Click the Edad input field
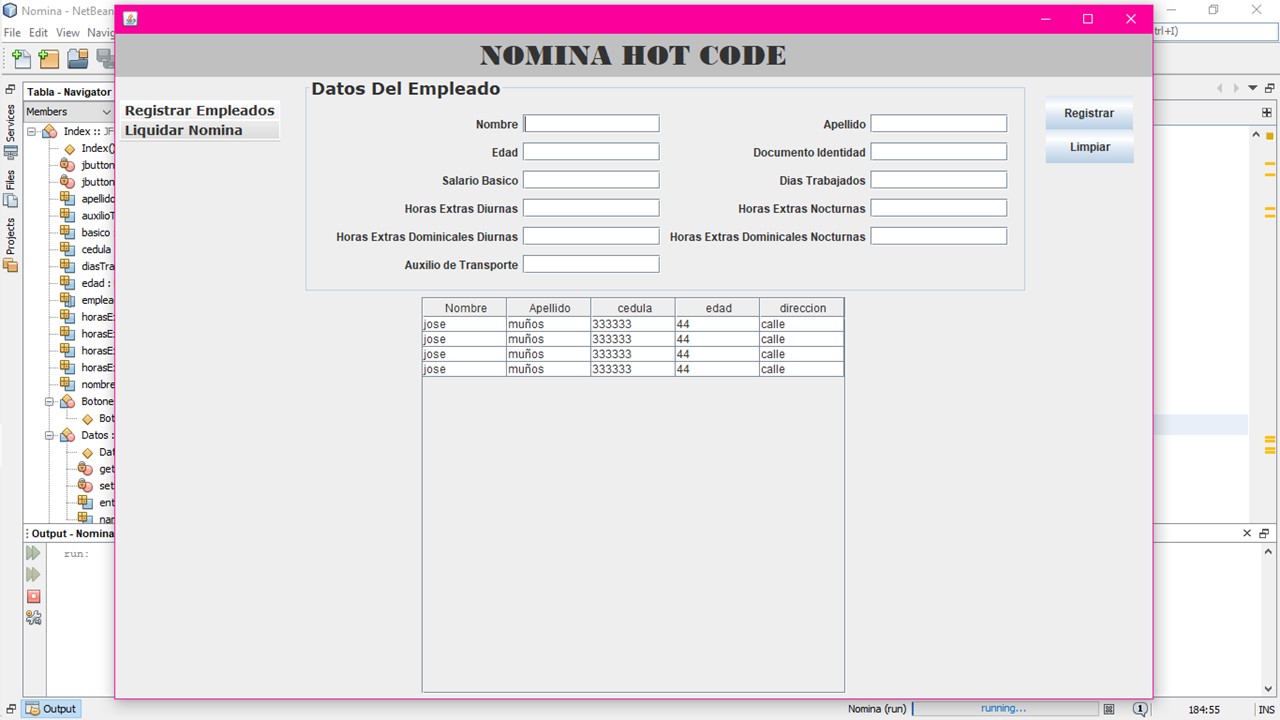The height and width of the screenshot is (720, 1280). (591, 152)
